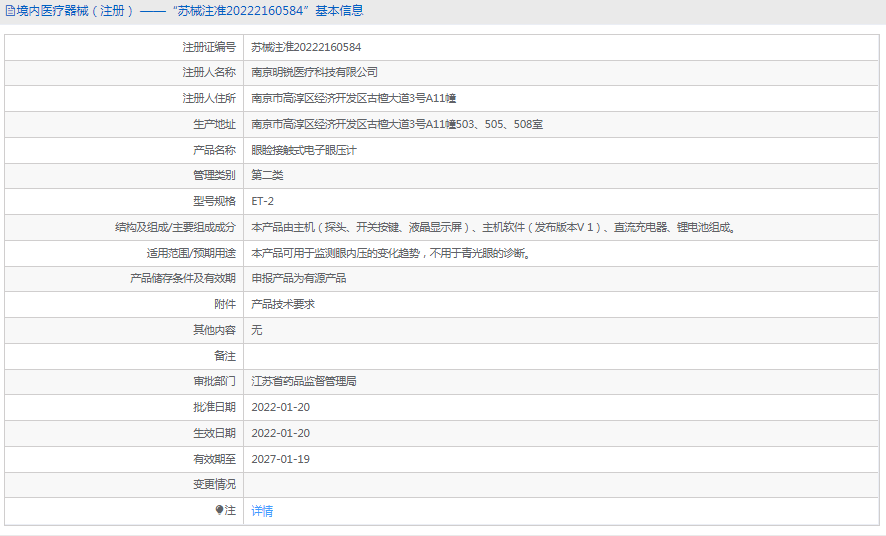Click the 产品储存条件及有效期 label

pos(183,278)
